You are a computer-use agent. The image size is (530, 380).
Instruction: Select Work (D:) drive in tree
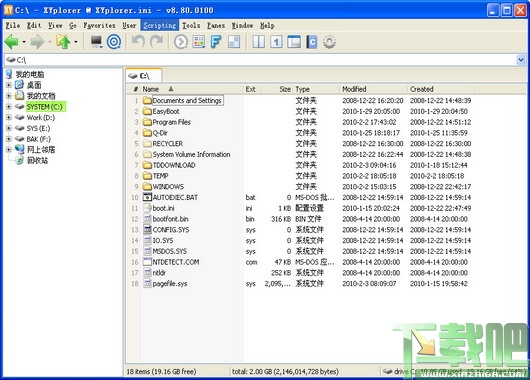tap(41, 118)
